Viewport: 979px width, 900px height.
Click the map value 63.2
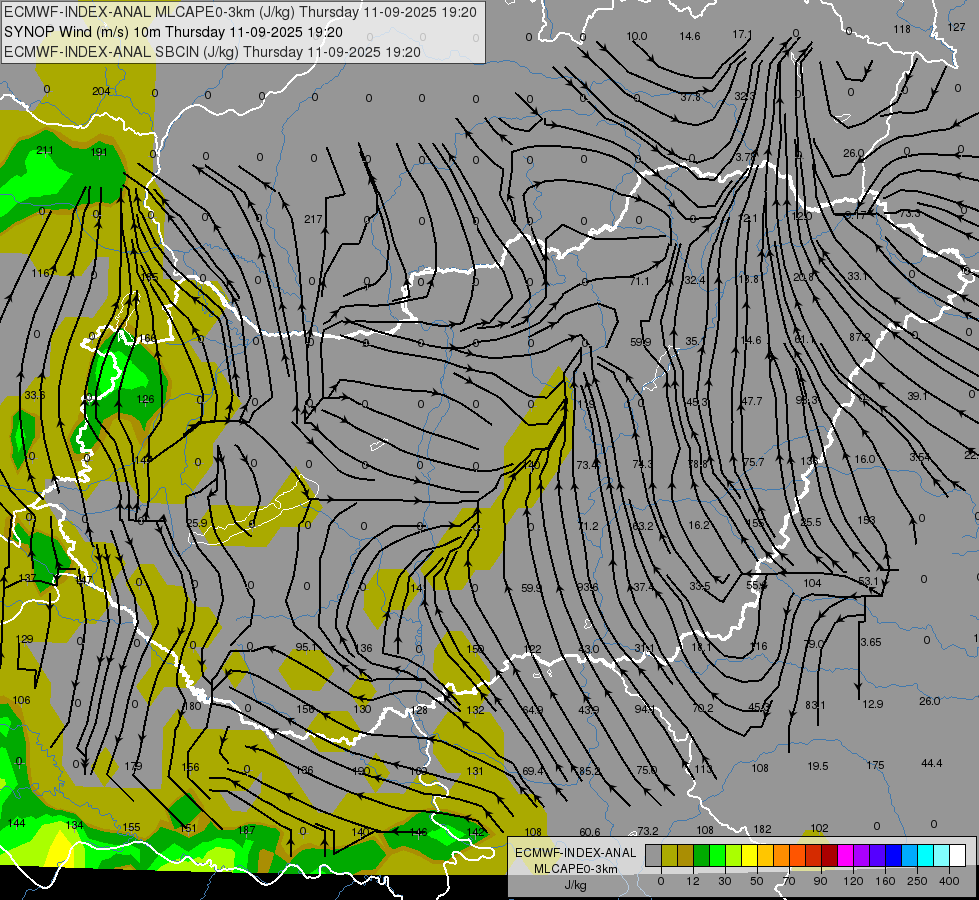tap(643, 526)
